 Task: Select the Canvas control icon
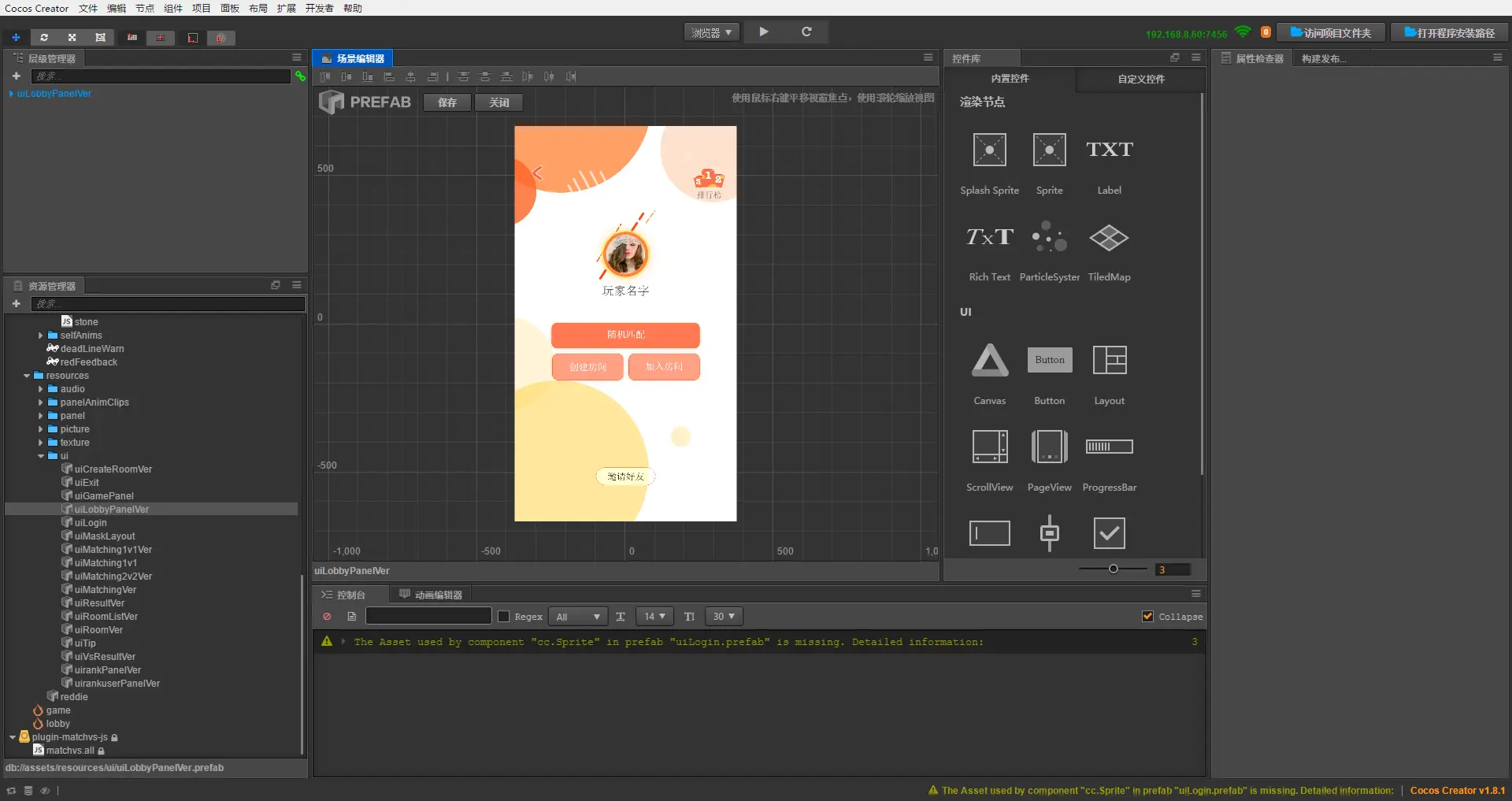point(989,361)
